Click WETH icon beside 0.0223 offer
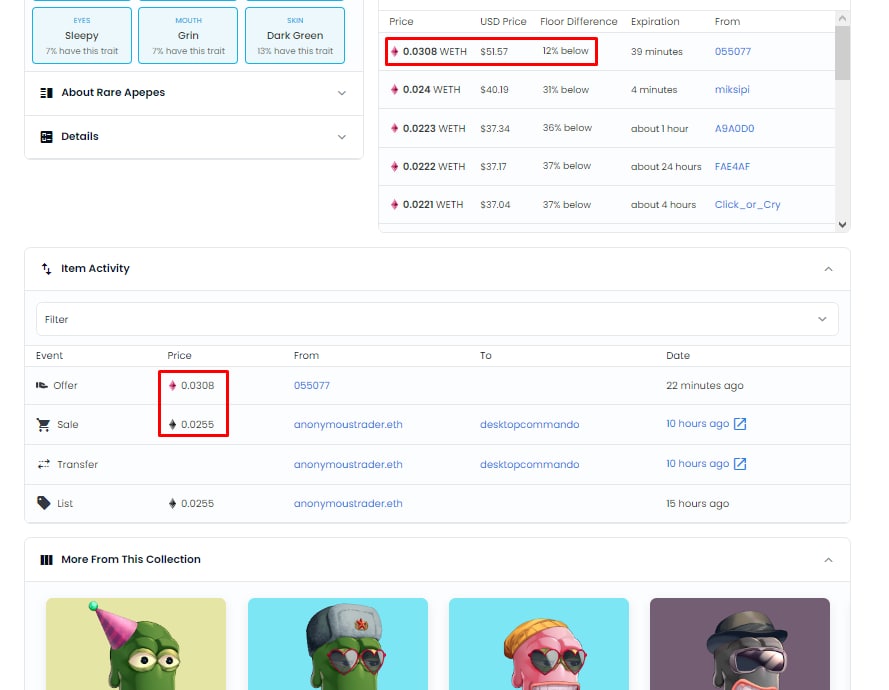The width and height of the screenshot is (889, 690). click(x=395, y=128)
